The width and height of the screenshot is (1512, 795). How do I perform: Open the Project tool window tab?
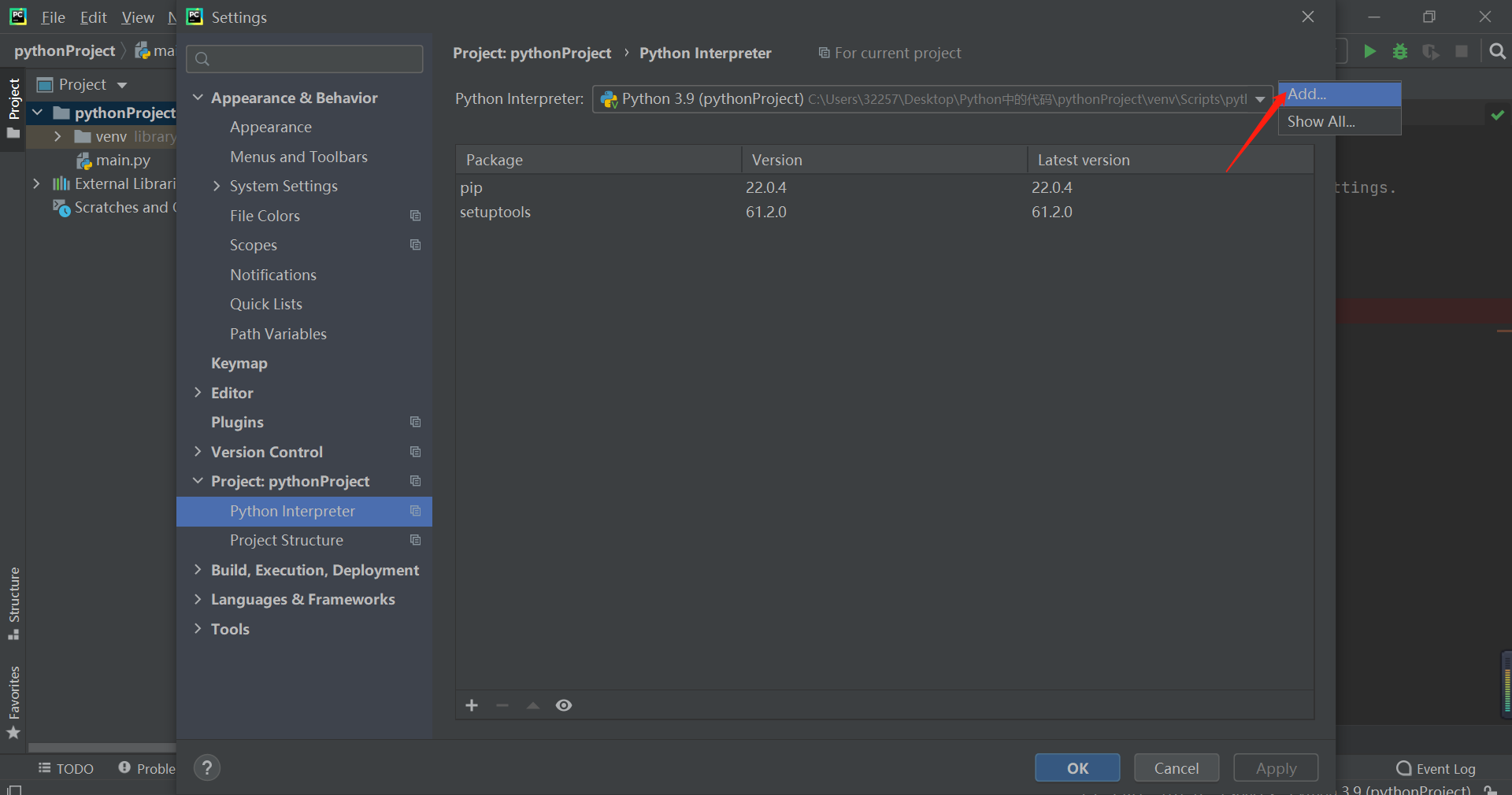pyautogui.click(x=13, y=108)
